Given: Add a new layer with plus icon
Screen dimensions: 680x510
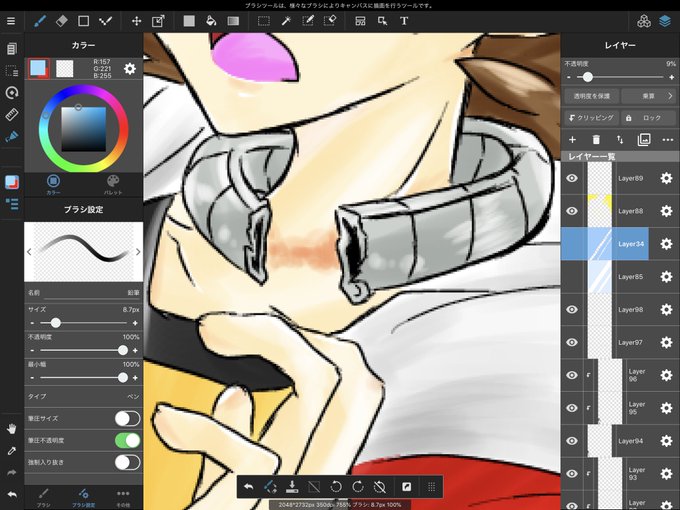Looking at the screenshot, I should point(572,140).
